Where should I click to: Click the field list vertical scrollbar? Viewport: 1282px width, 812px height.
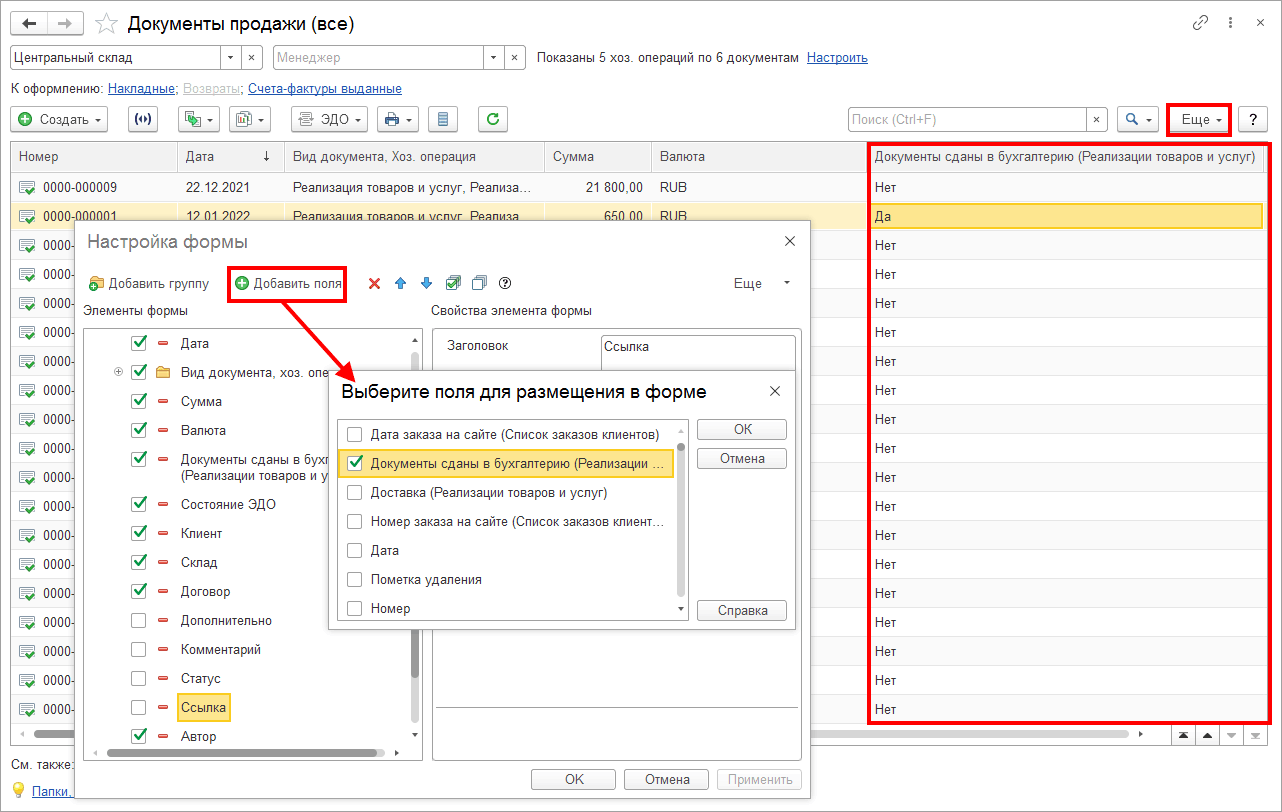point(681,520)
